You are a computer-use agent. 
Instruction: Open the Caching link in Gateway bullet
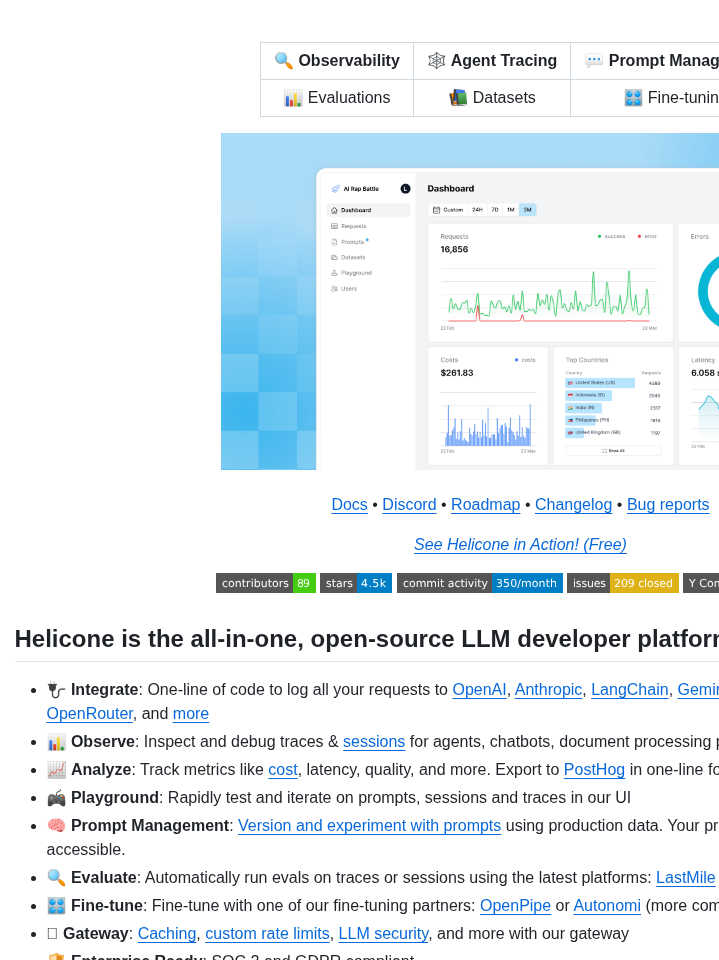[167, 934]
